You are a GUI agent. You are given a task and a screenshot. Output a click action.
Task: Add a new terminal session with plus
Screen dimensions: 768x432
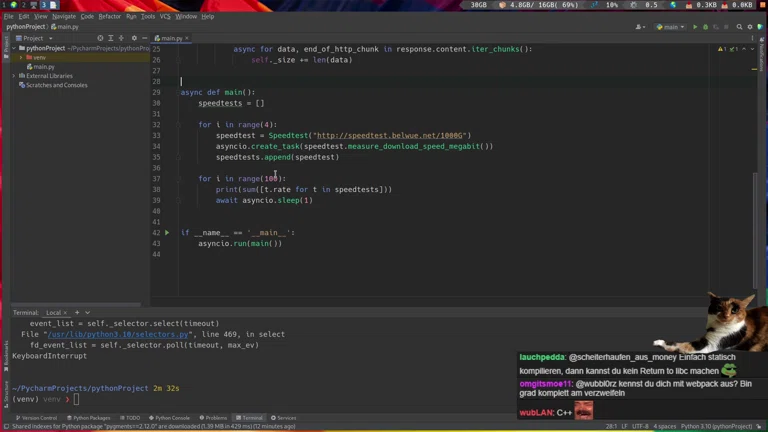coord(77,312)
